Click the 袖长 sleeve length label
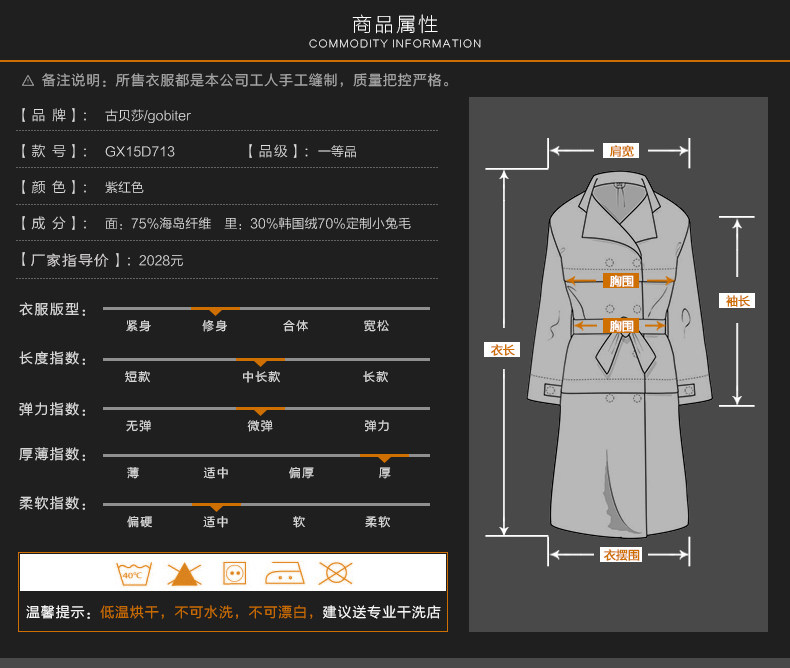790x668 pixels. point(736,300)
